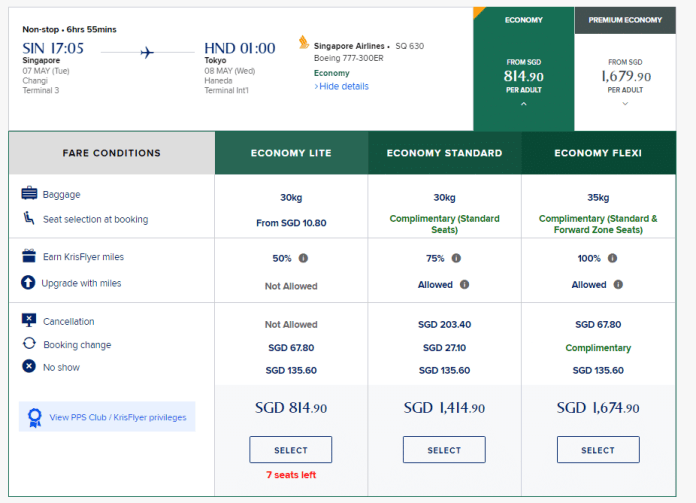This screenshot has height=503, width=696.
Task: Click the SGD 27.10 booking change fee
Action: click(x=444, y=348)
